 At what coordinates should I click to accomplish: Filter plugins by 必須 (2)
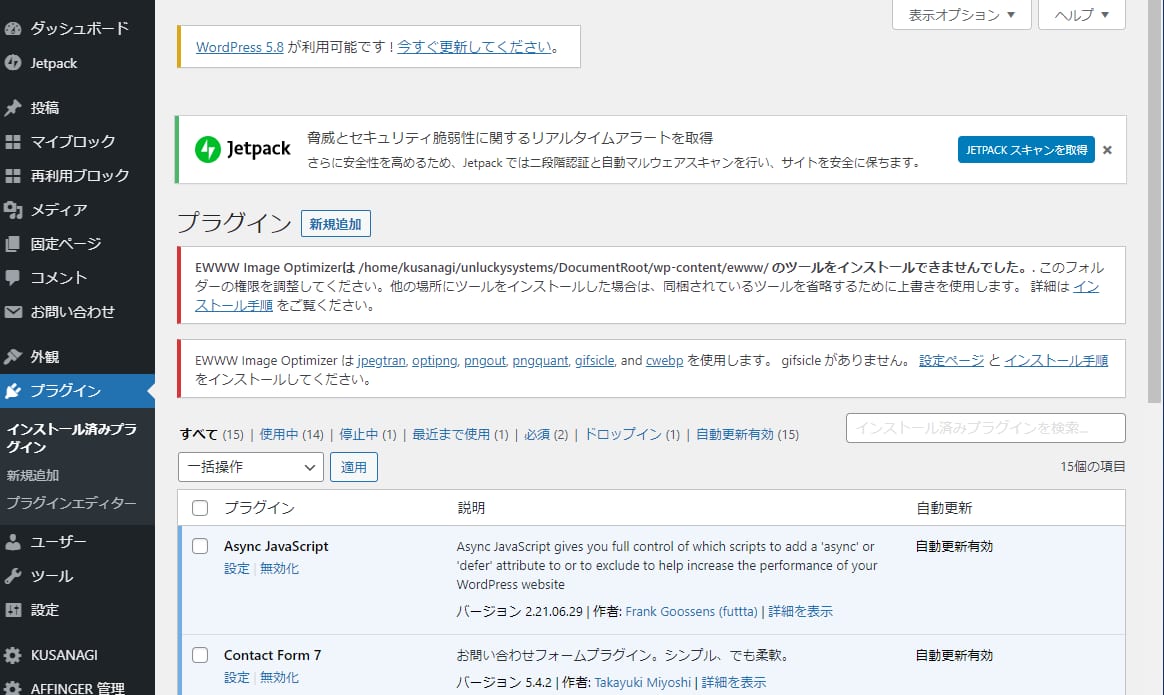(546, 434)
